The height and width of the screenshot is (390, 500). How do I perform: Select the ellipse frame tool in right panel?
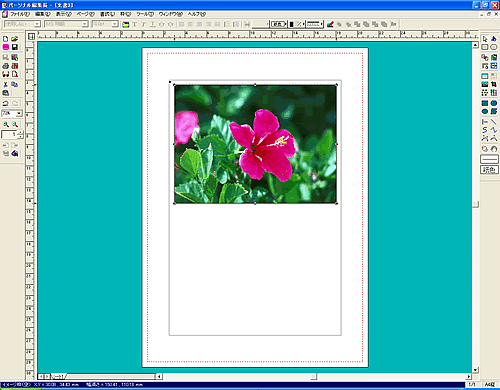[494, 47]
